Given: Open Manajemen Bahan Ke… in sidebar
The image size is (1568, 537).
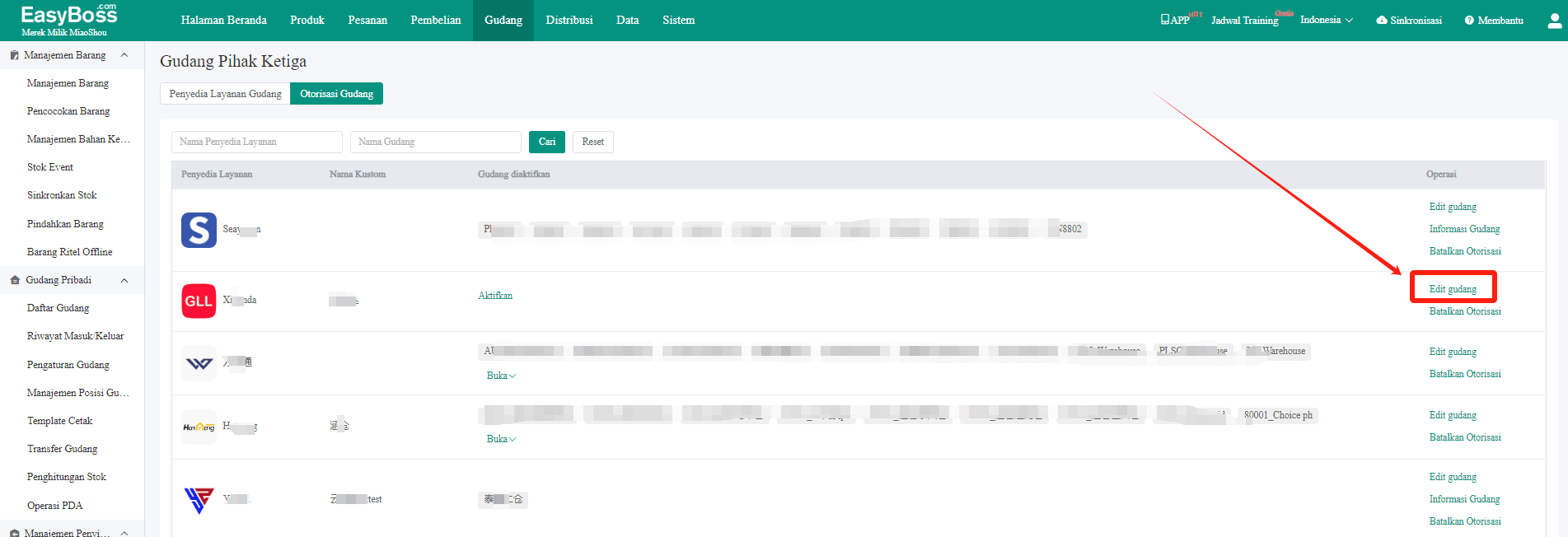Looking at the screenshot, I should tap(78, 139).
